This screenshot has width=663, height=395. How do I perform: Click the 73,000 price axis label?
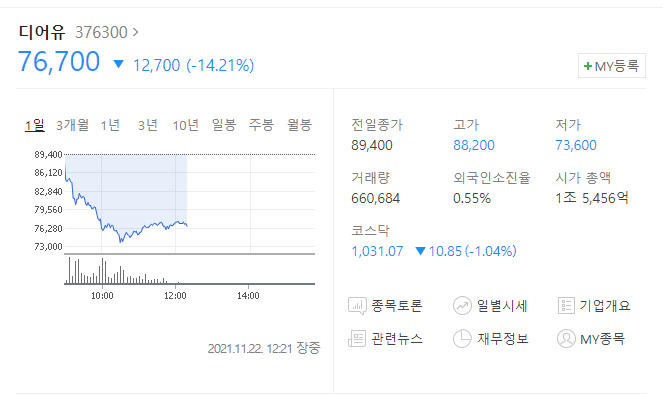[x=48, y=247]
